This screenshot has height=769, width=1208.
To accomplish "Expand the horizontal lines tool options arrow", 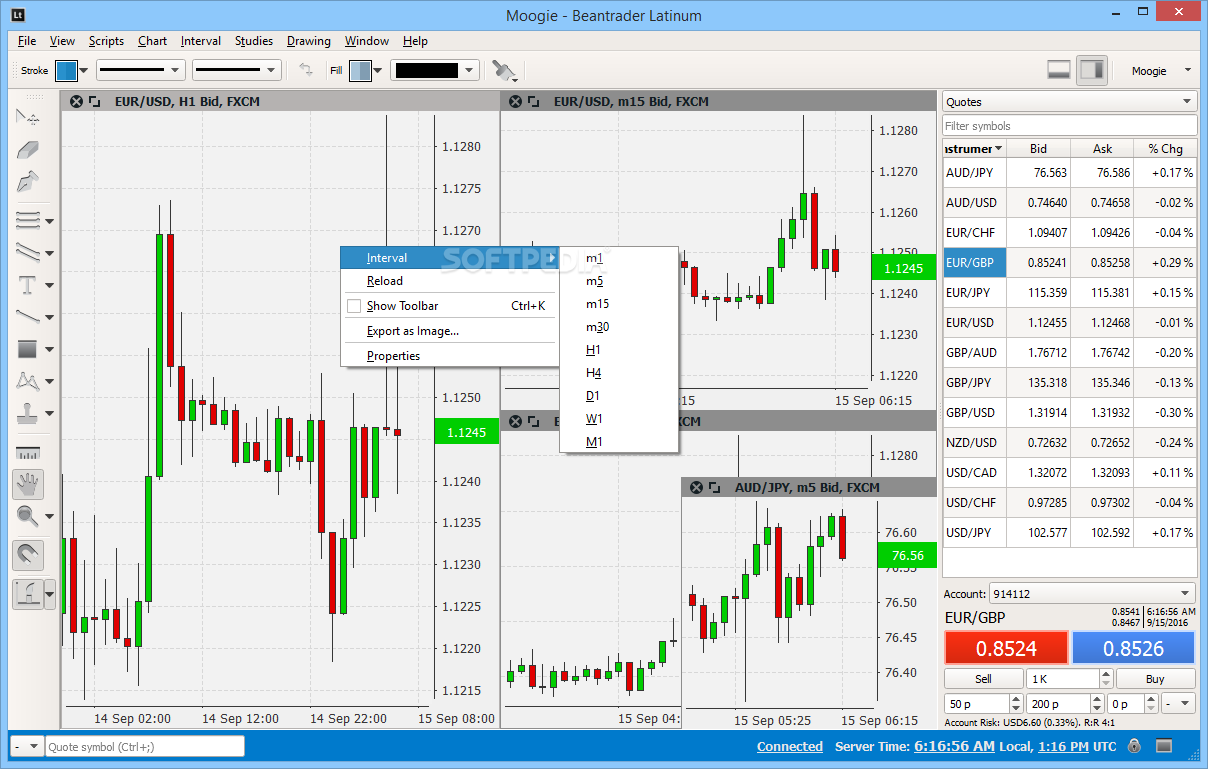I will point(49,221).
